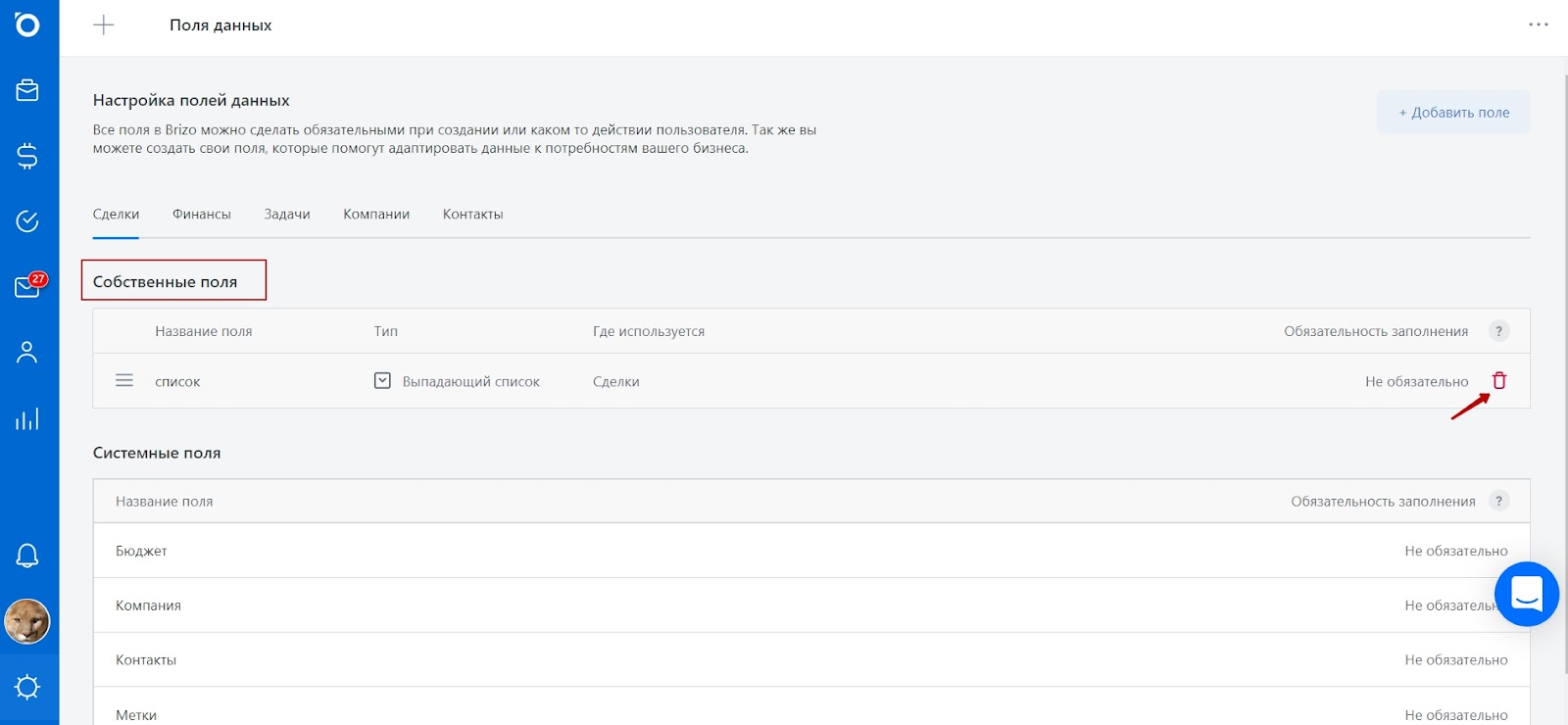This screenshot has height=725, width=1568.
Task: Click the user avatar photo
Action: [27, 622]
